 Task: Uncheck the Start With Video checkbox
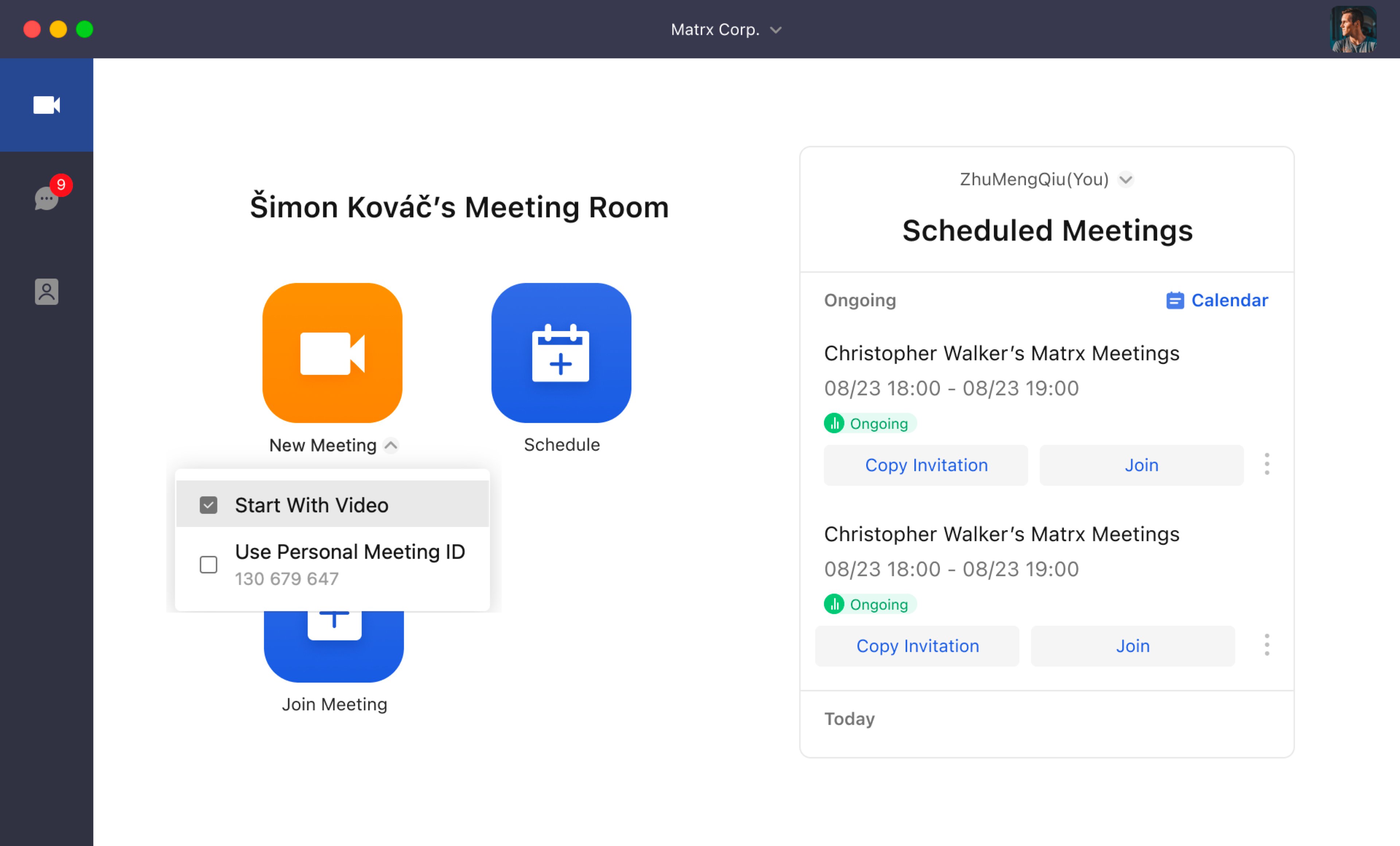click(209, 505)
